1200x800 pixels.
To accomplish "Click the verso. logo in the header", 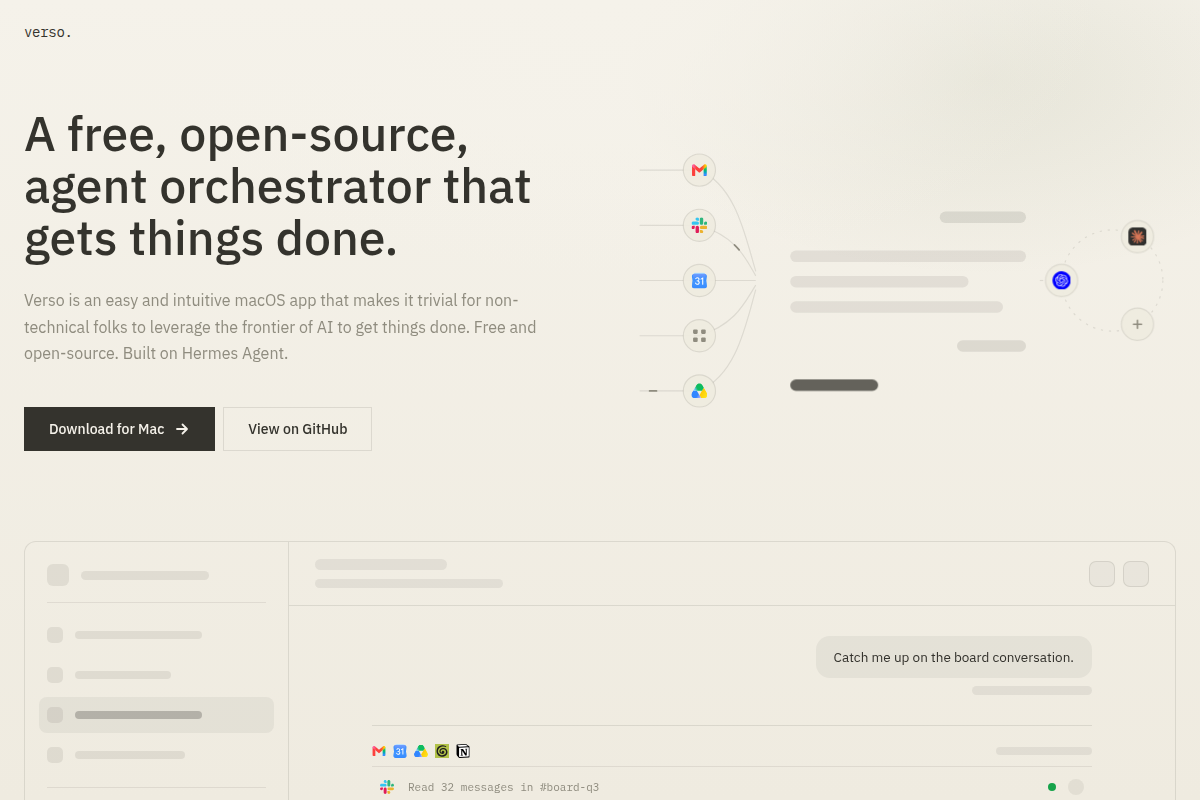I will pos(48,32).
